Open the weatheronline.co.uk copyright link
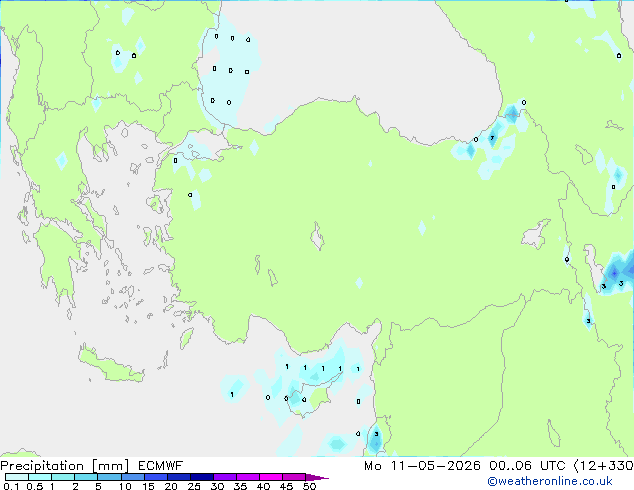This screenshot has width=634, height=490. coord(550,481)
